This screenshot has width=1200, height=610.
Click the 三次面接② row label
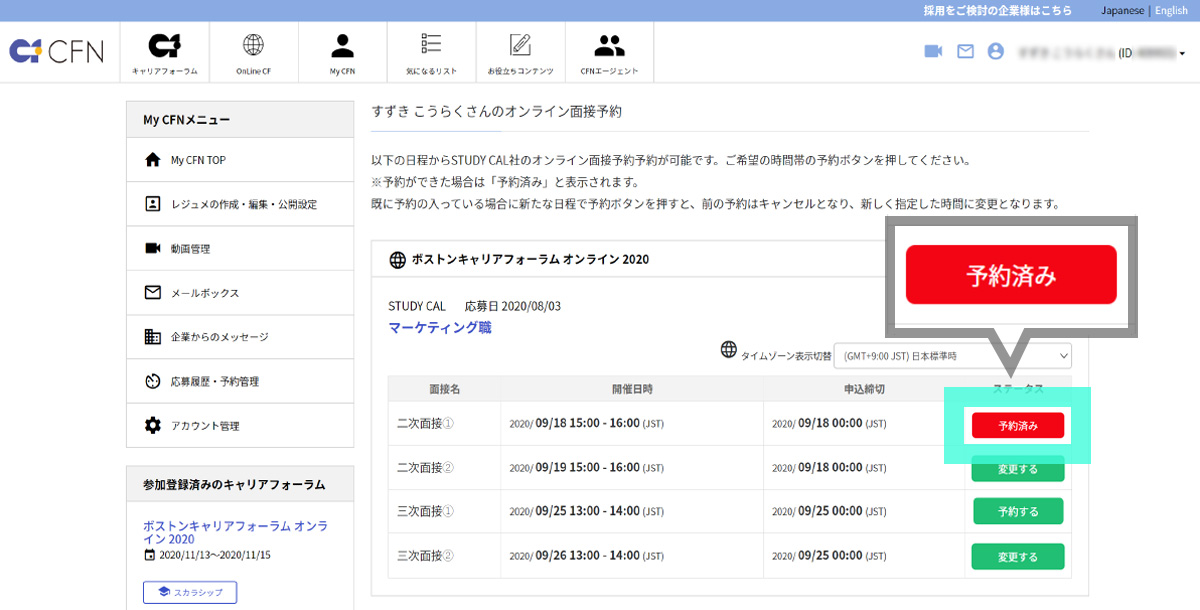point(425,555)
